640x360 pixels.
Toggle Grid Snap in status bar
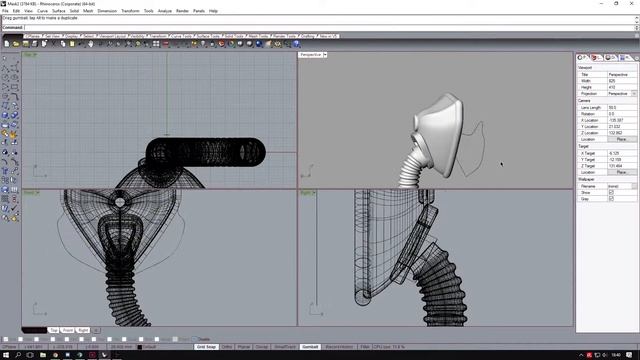tap(206, 347)
